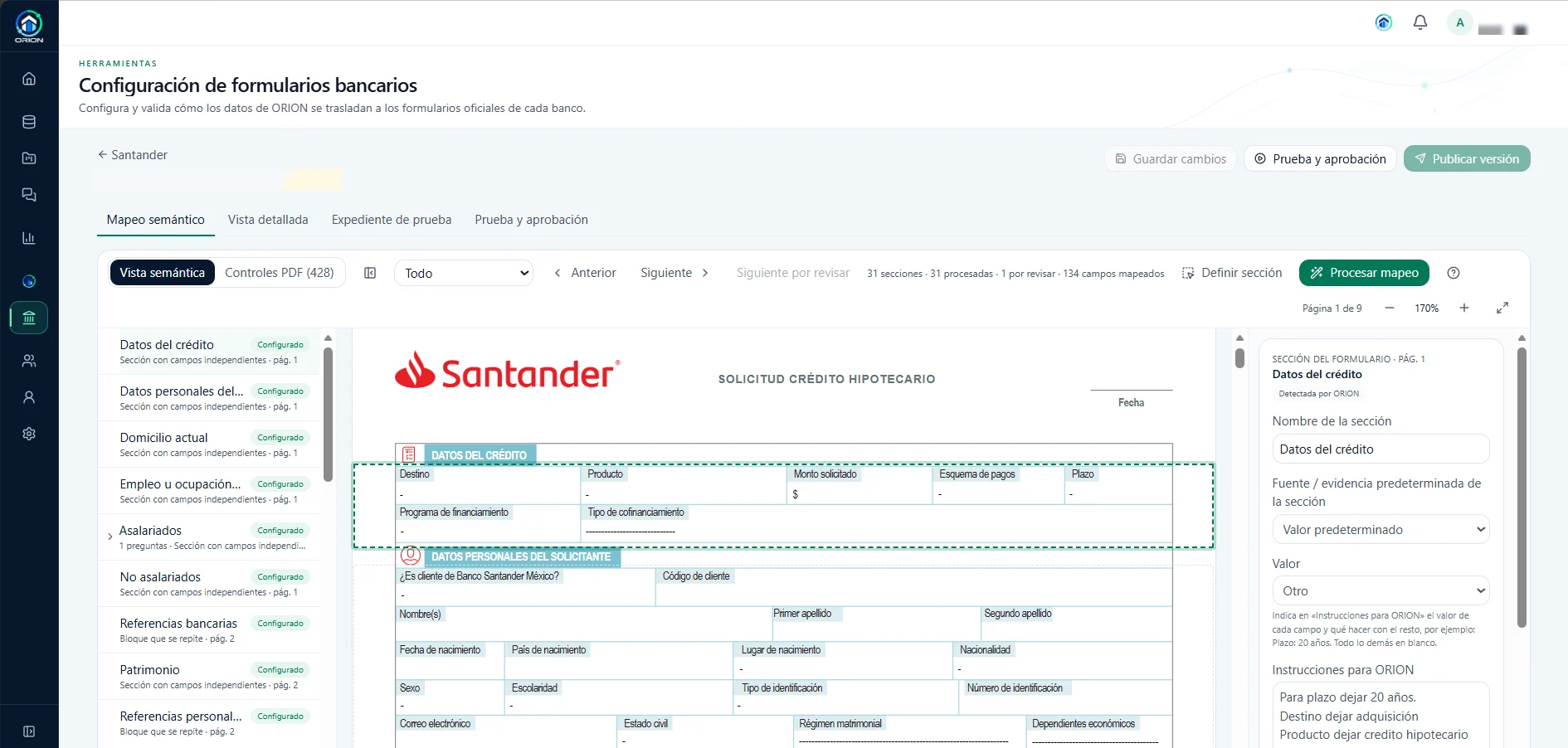1568x748 pixels.
Task: Open the chat messages icon in sidebar
Action: click(29, 195)
